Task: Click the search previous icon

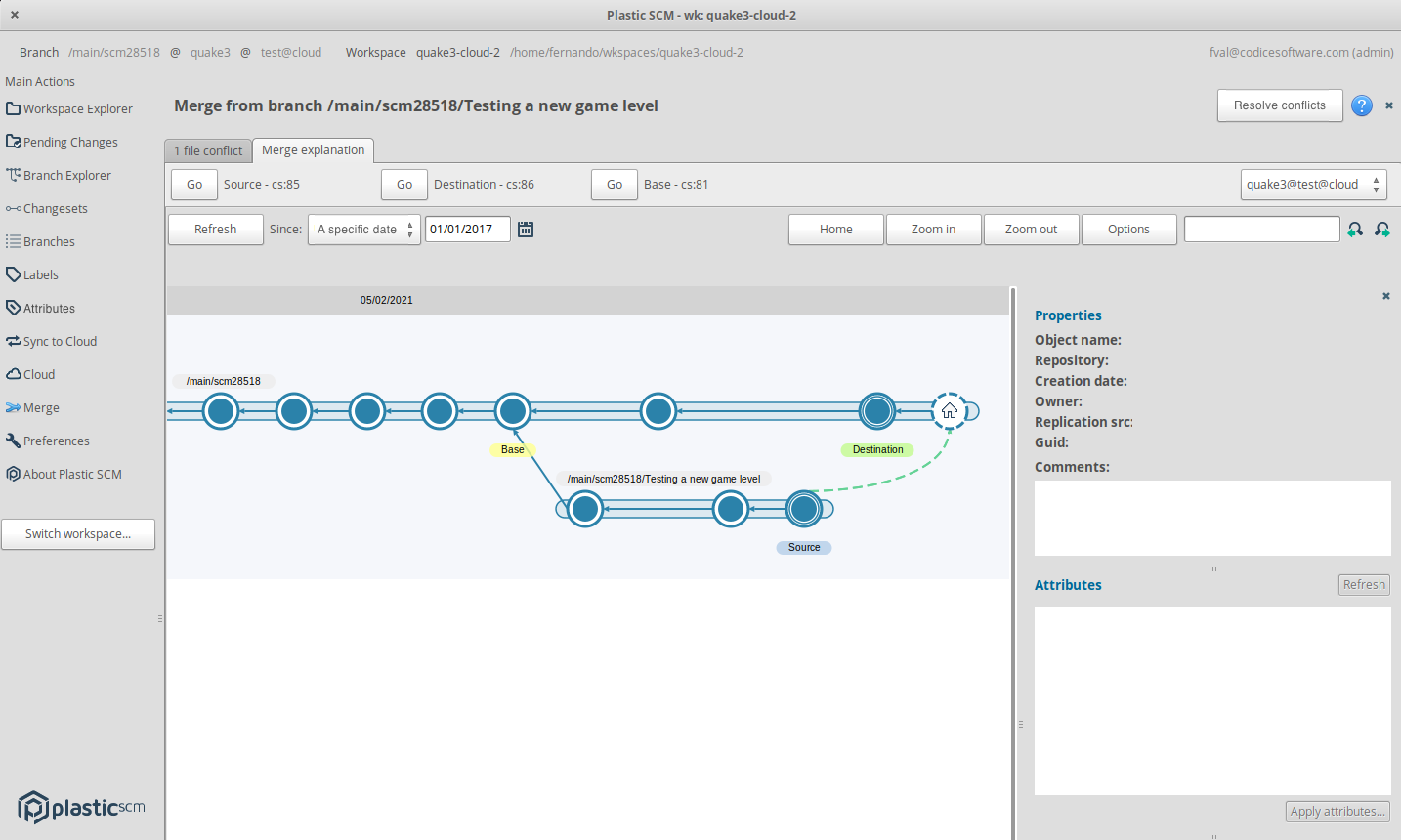Action: [1355, 230]
